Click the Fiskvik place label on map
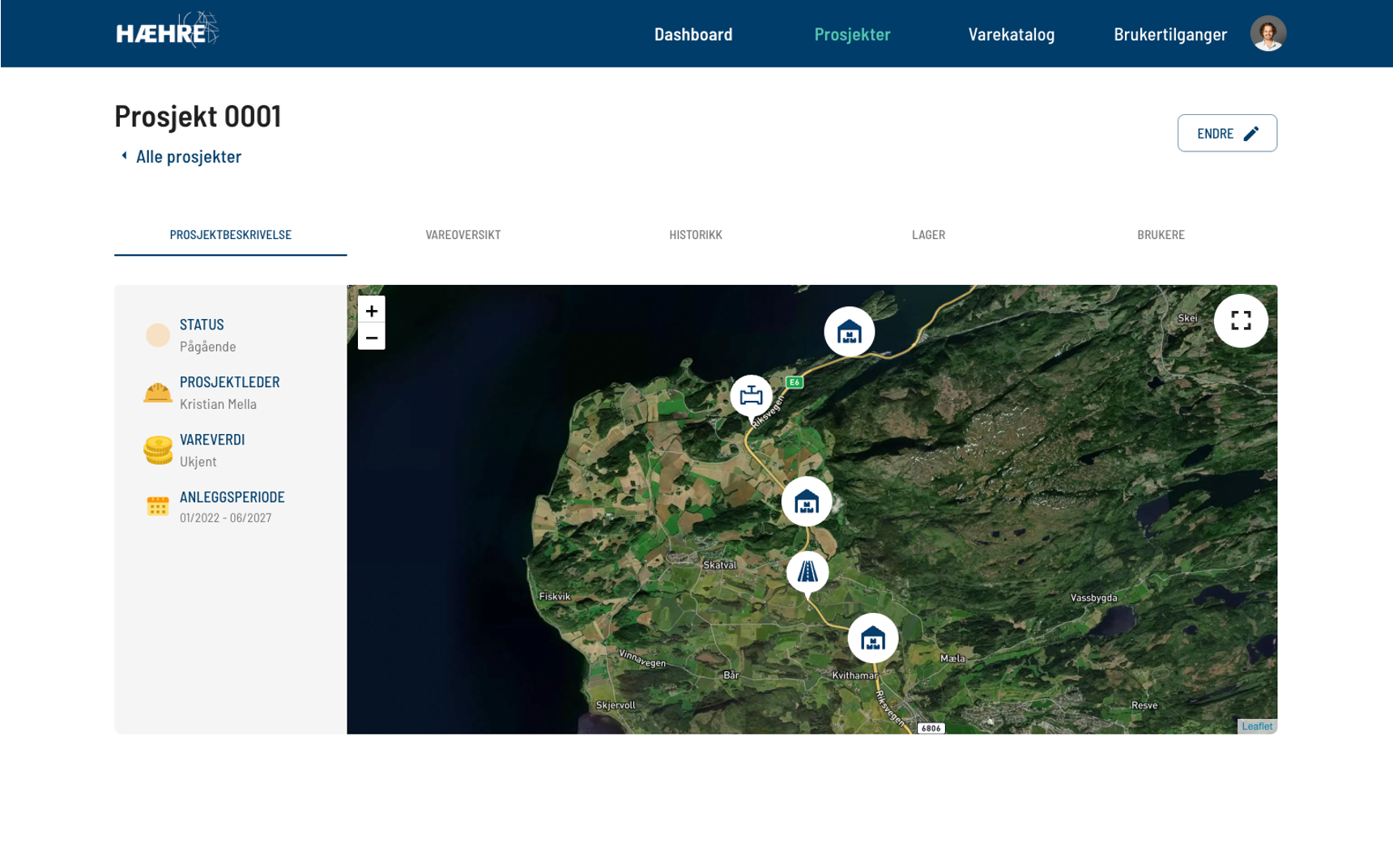 tap(555, 597)
